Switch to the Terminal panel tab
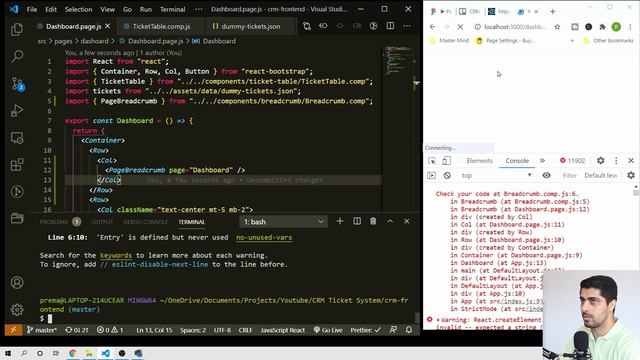Screen dimensions: 640x360 coord(191,222)
